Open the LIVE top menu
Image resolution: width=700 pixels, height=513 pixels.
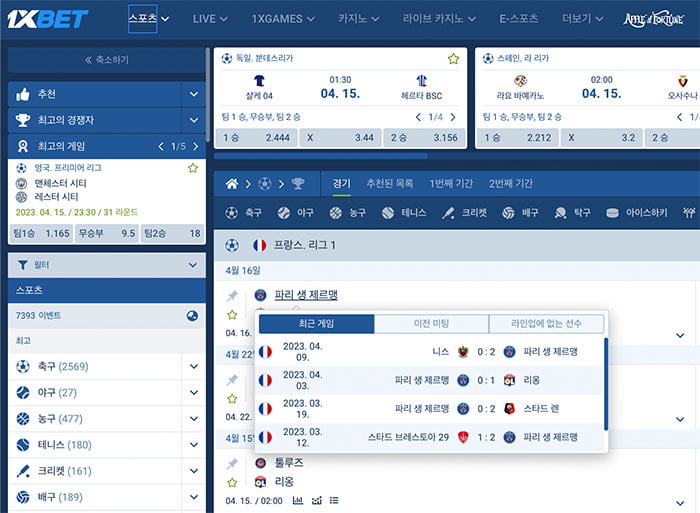click(x=210, y=19)
